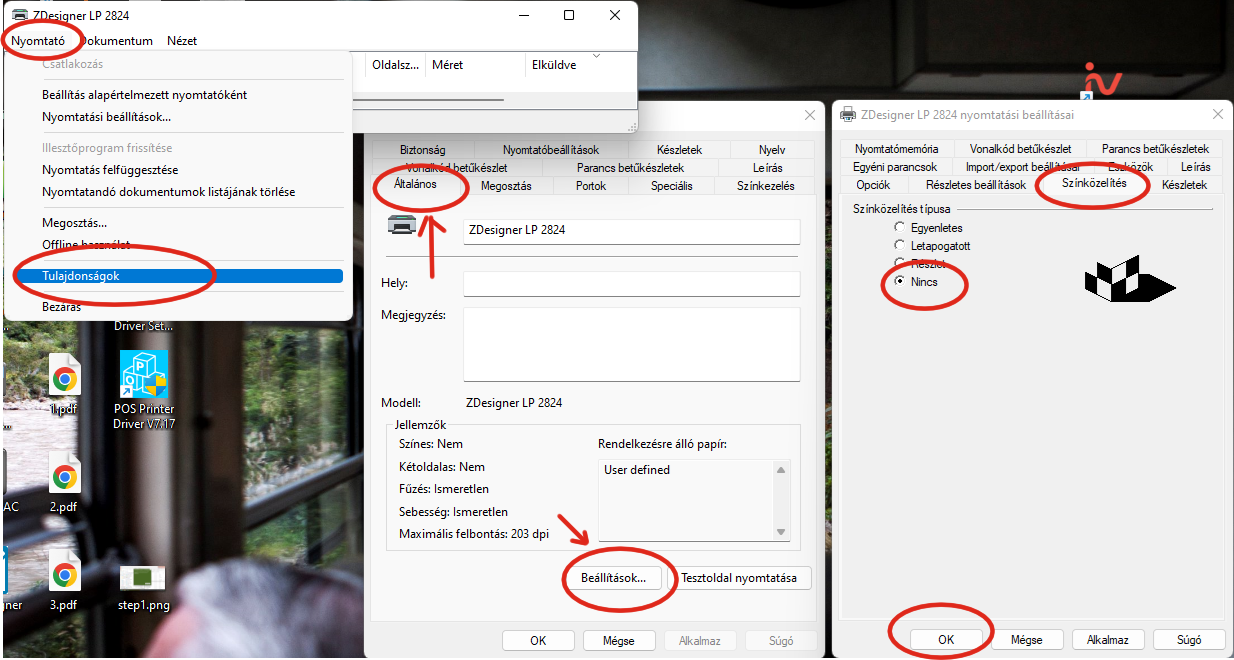Image resolution: width=1234 pixels, height=660 pixels.
Task: Open the Dokumentum menu
Action: coord(116,41)
